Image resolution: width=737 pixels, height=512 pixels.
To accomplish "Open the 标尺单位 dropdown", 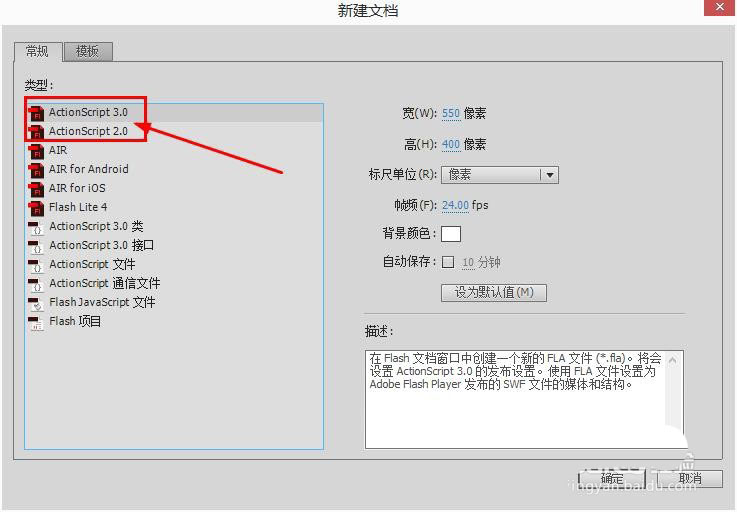I will [500, 175].
